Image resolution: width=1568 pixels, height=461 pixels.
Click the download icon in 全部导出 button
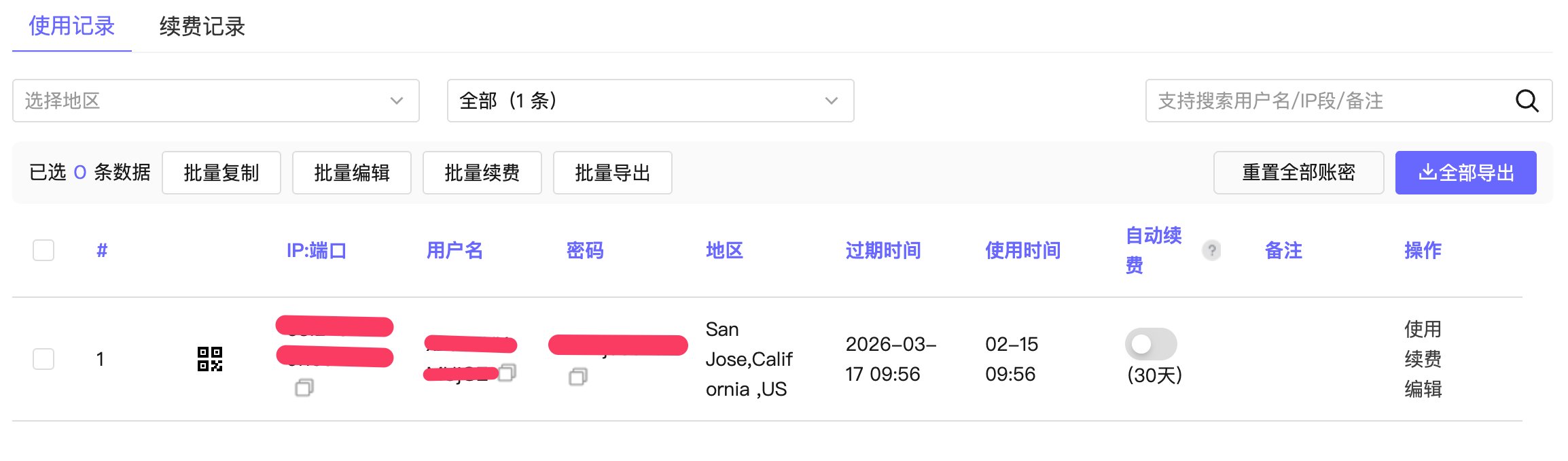coord(1430,172)
